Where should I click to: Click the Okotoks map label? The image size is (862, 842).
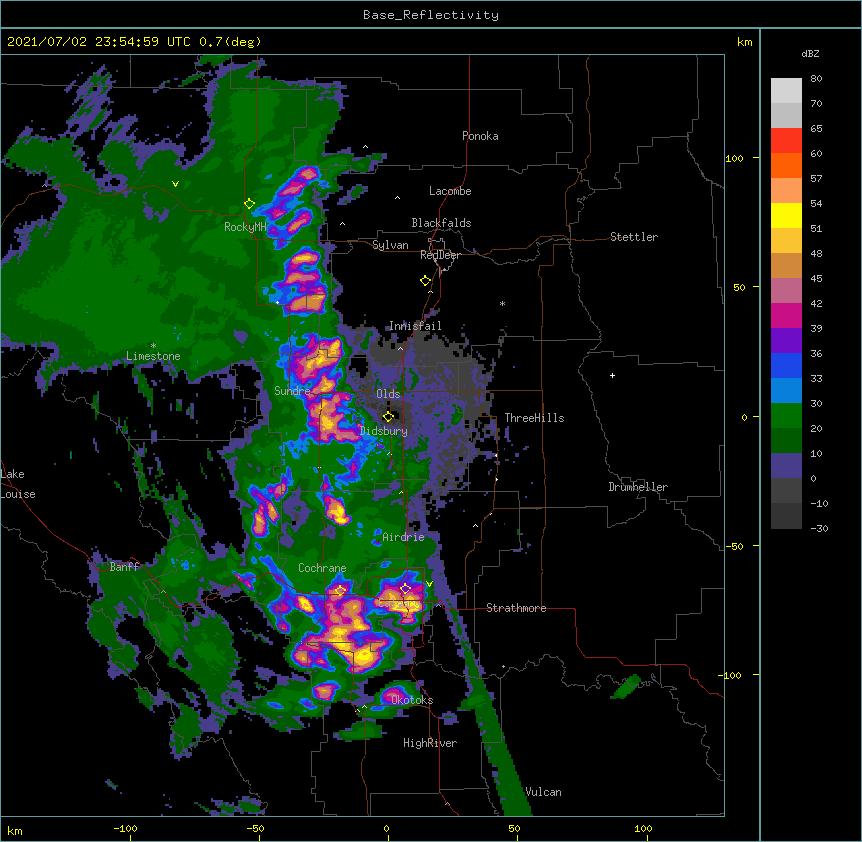coord(412,700)
